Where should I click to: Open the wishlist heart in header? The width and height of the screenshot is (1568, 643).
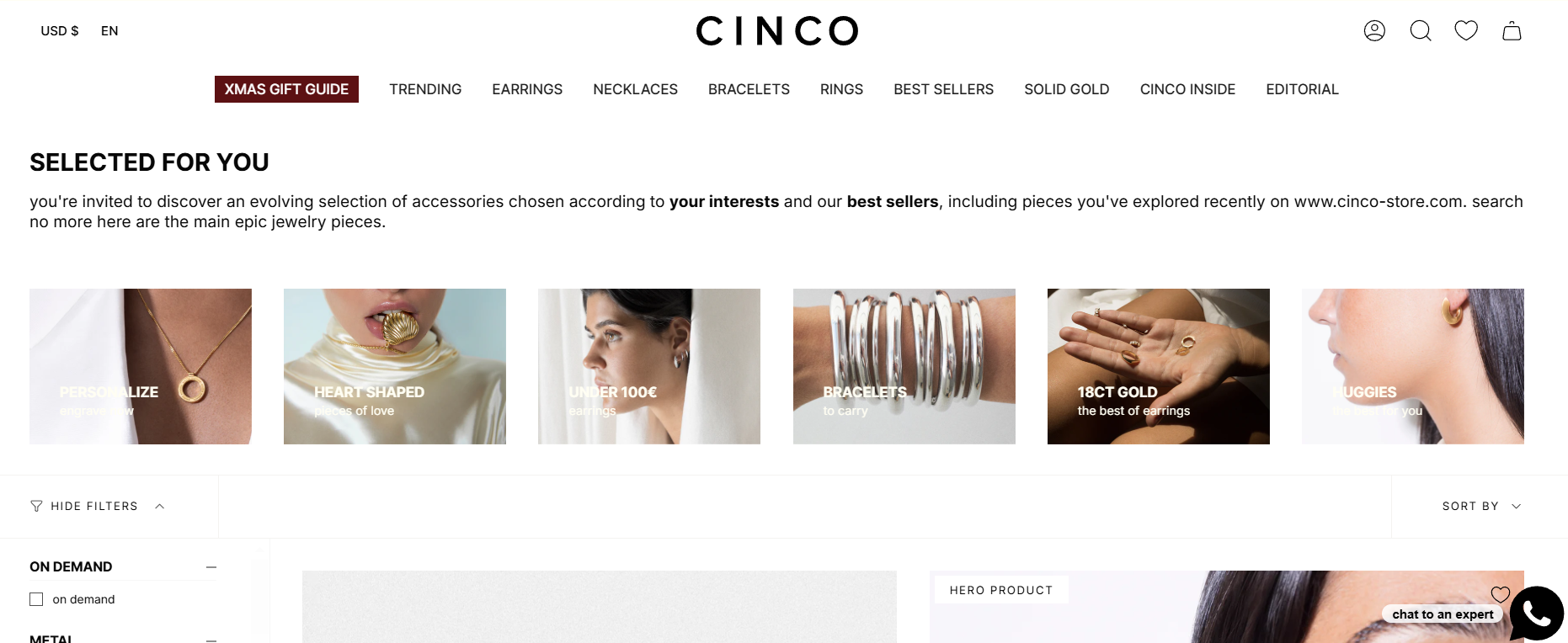point(1466,30)
